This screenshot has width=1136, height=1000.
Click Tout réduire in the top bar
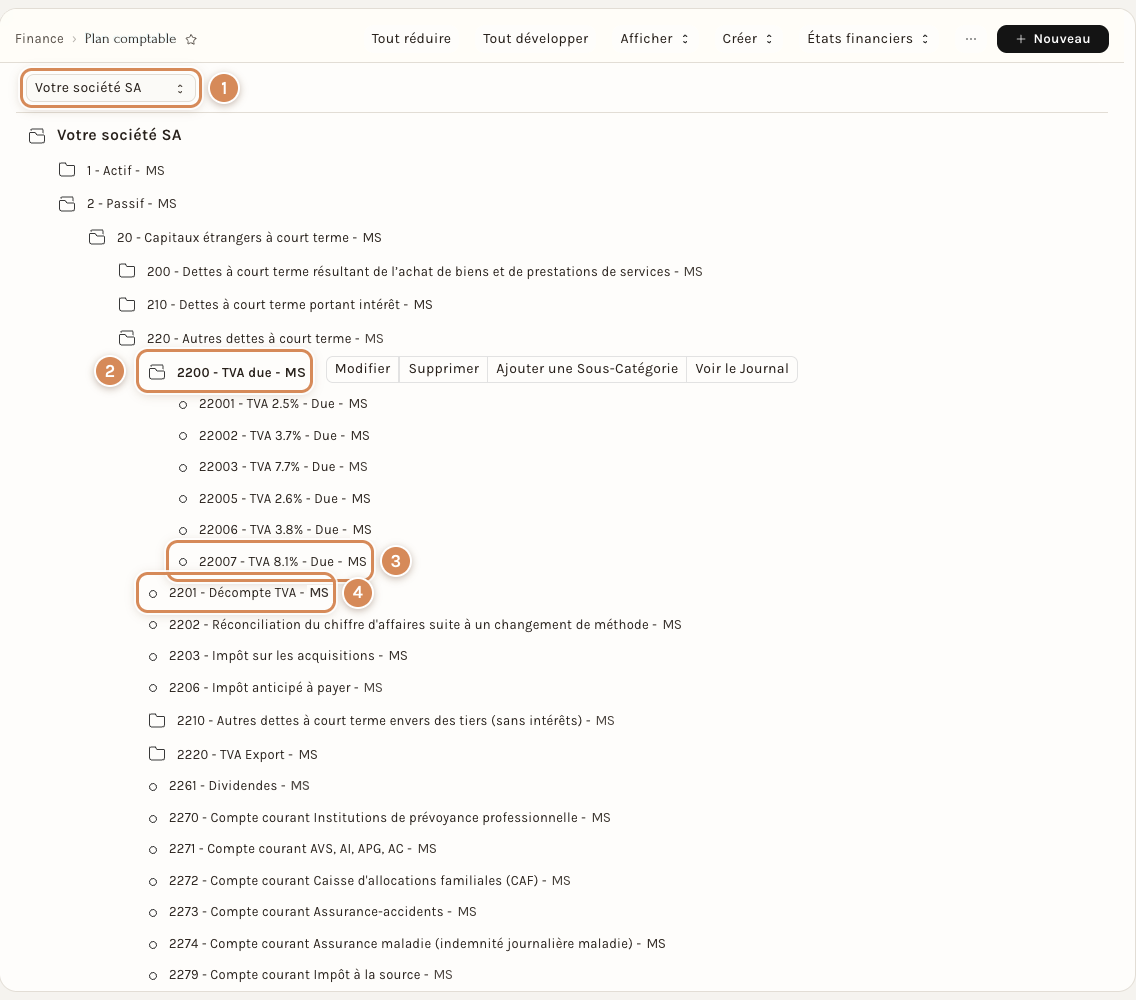pos(411,39)
